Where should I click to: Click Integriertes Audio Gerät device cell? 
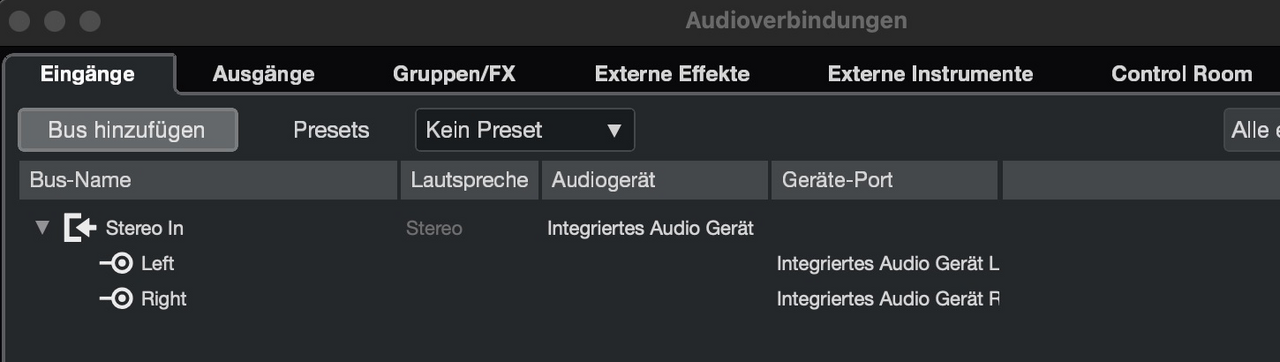pos(650,228)
